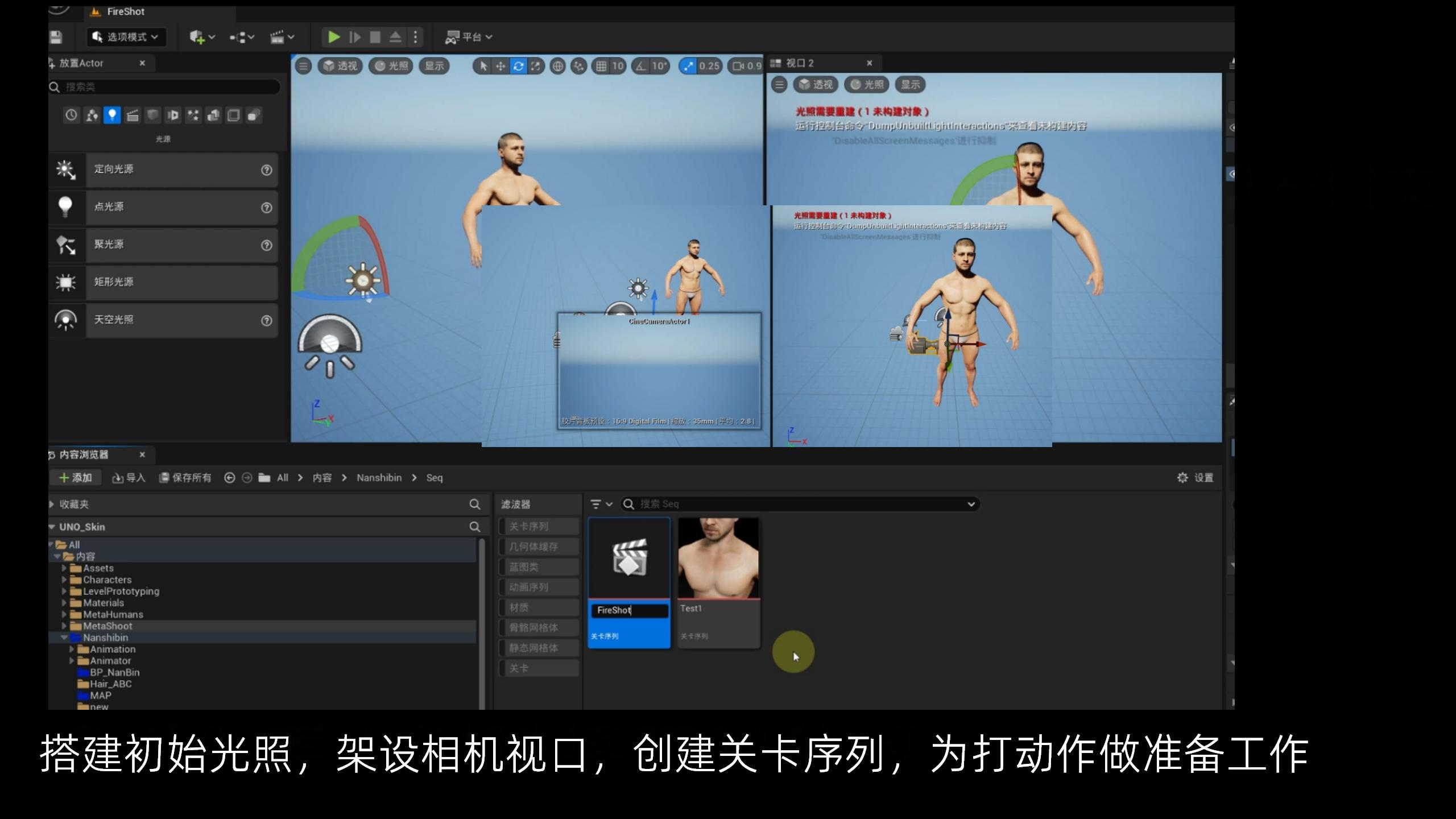Go back with the history back arrow
The height and width of the screenshot is (819, 1456).
[230, 478]
